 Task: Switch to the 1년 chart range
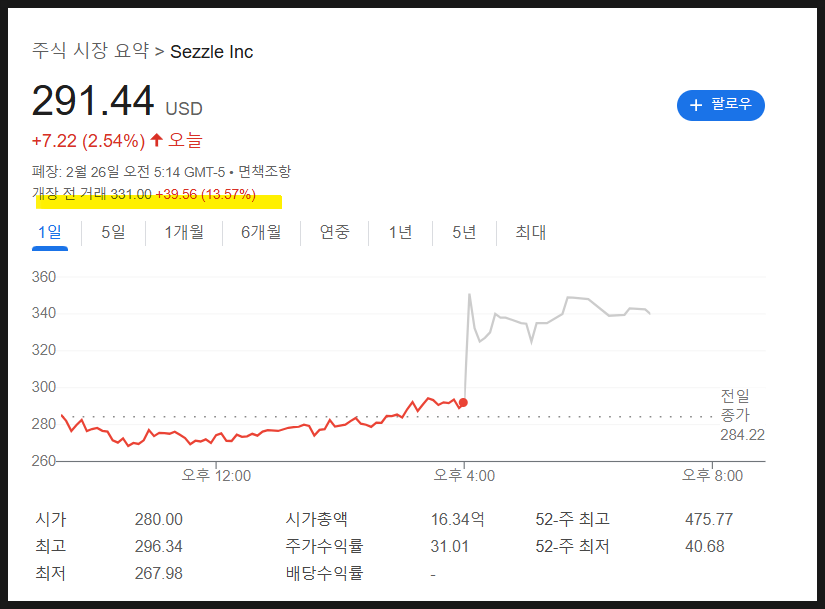coord(400,232)
